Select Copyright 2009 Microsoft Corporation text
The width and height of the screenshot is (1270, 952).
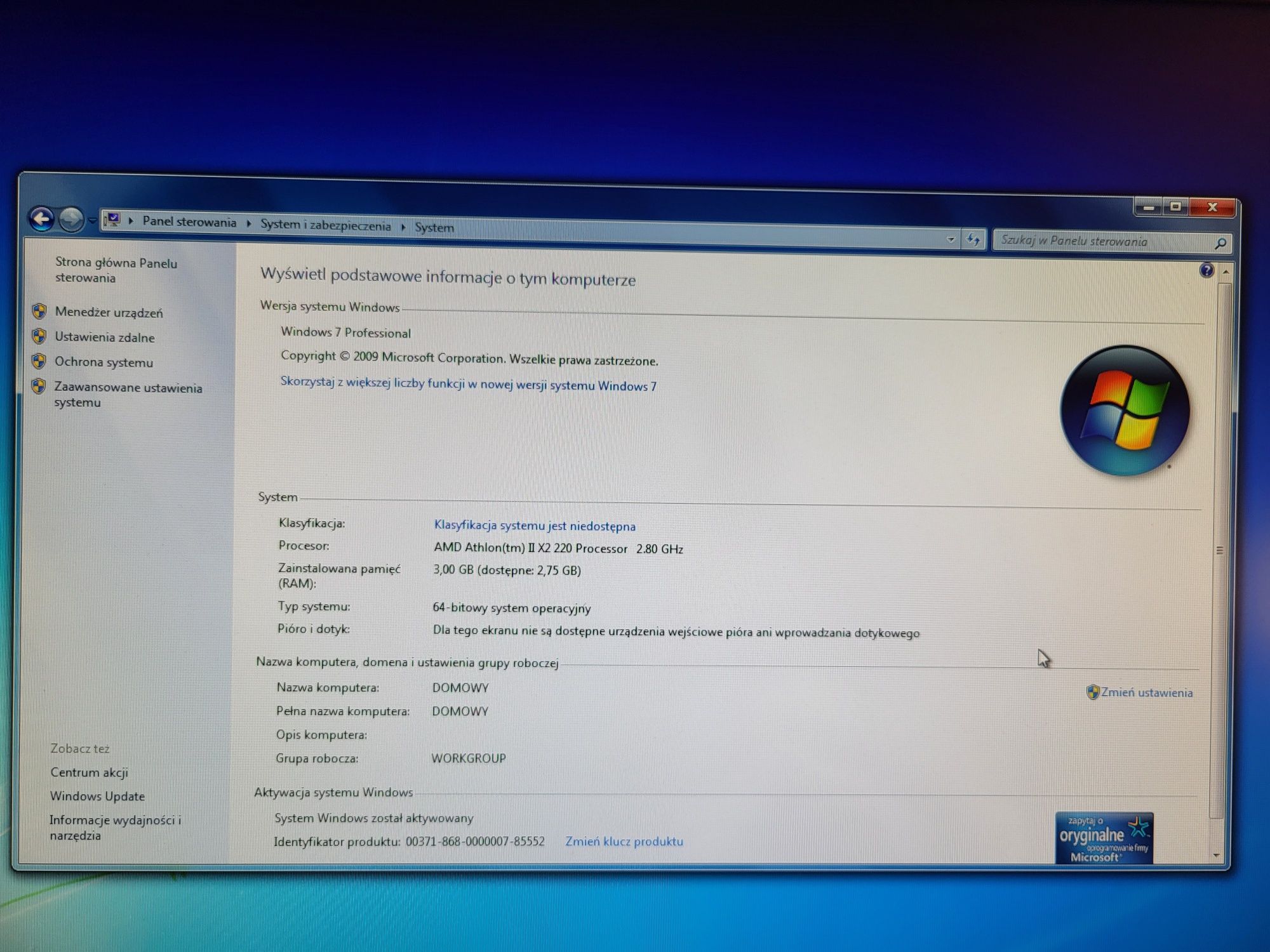pyautogui.click(x=469, y=358)
